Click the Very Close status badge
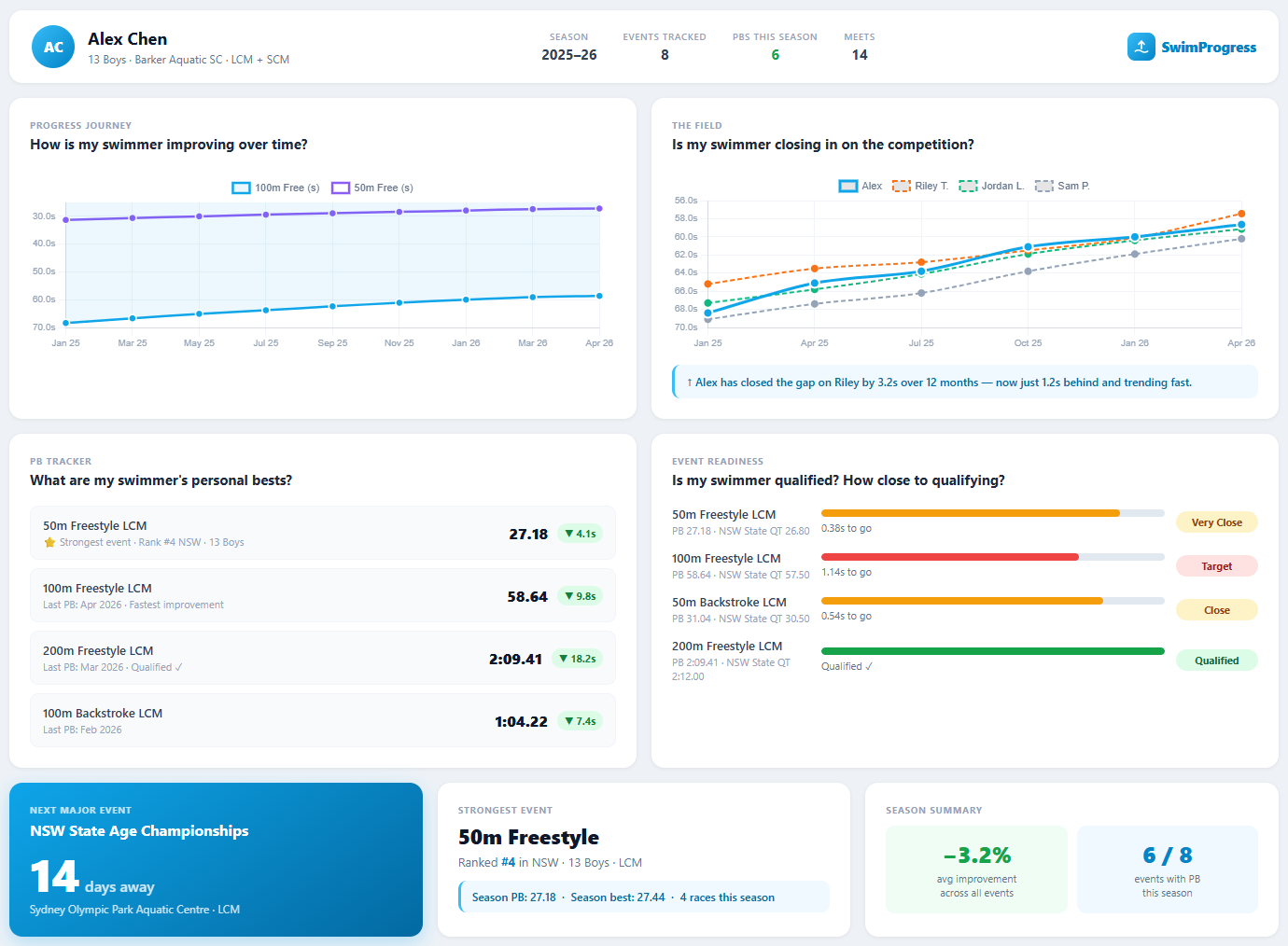 (x=1216, y=522)
